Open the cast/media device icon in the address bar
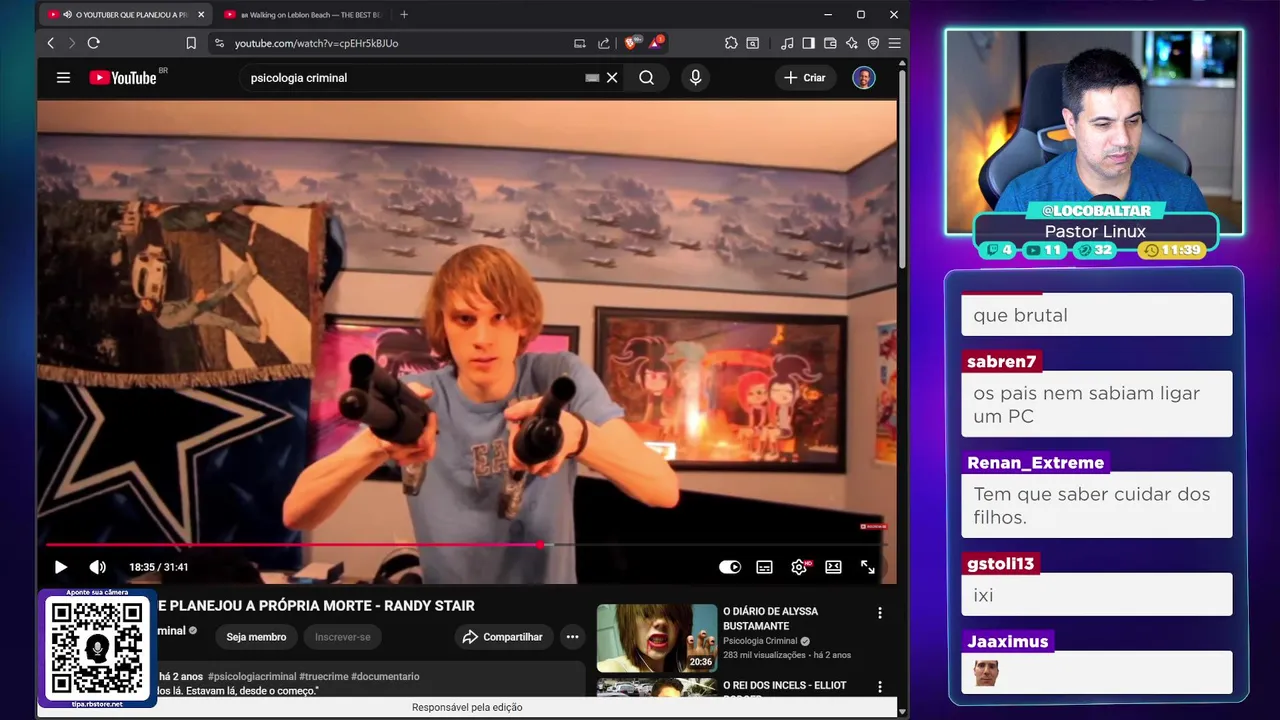 [x=579, y=43]
